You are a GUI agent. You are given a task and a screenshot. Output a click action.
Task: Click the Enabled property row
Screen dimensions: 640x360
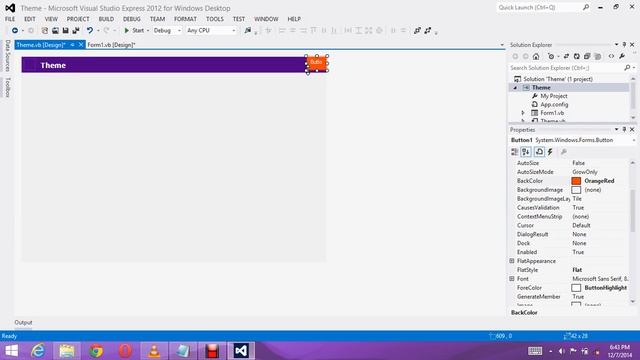(x=570, y=252)
